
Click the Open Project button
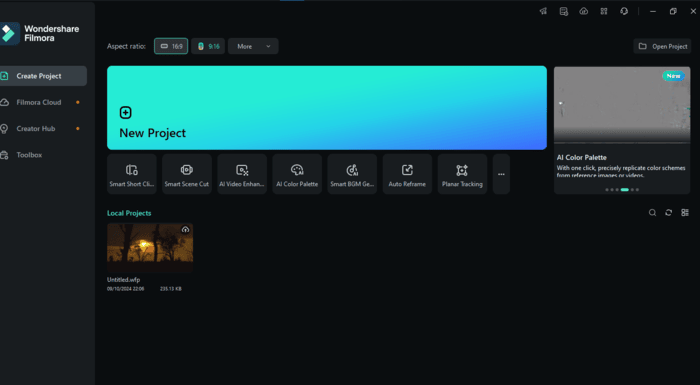[x=662, y=46]
